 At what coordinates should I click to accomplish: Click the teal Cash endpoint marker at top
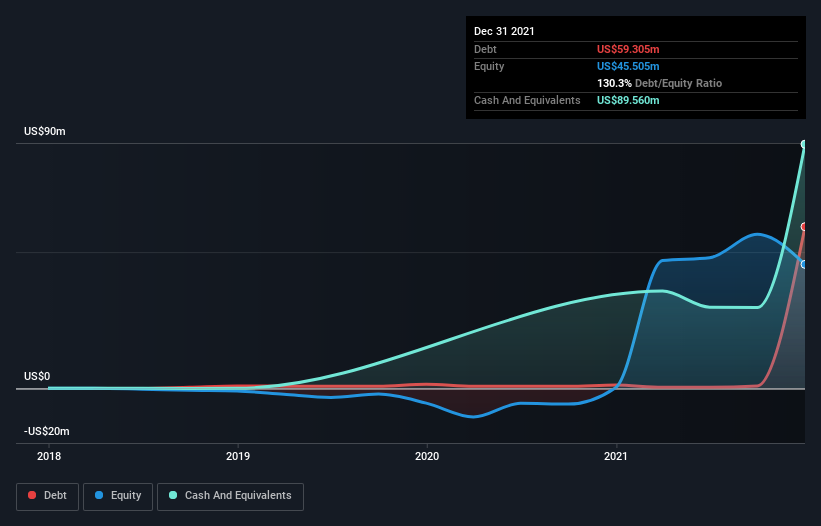[804, 144]
